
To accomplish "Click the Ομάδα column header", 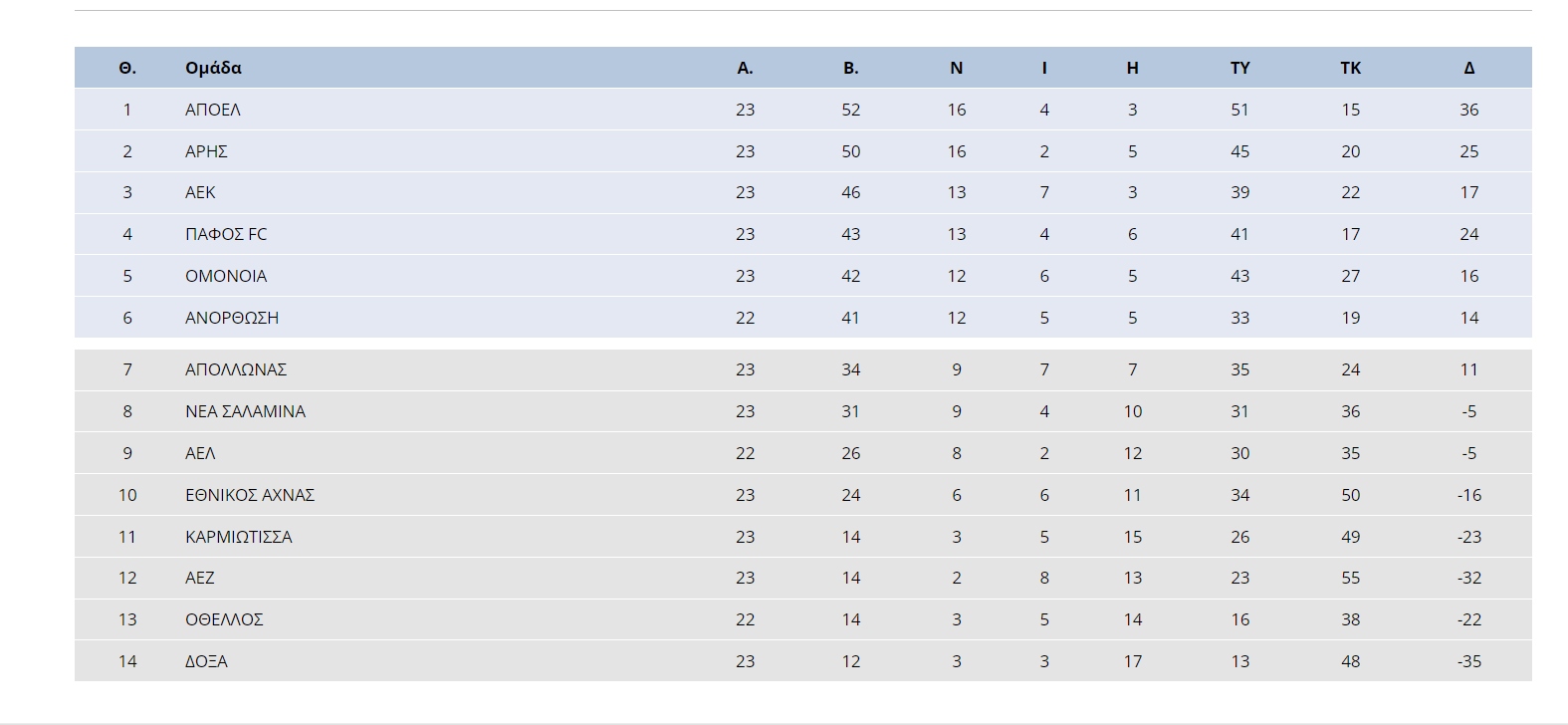I will pos(213,68).
